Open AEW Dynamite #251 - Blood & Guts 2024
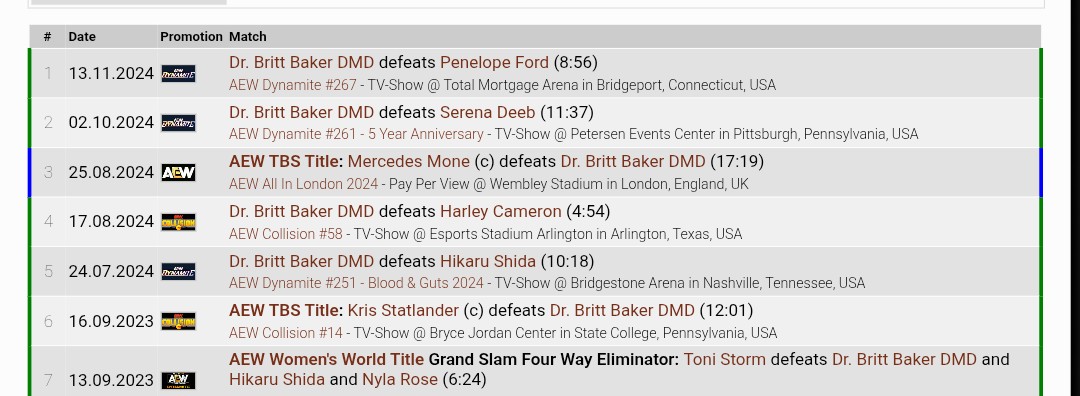This screenshot has height=396, width=1080. [357, 283]
